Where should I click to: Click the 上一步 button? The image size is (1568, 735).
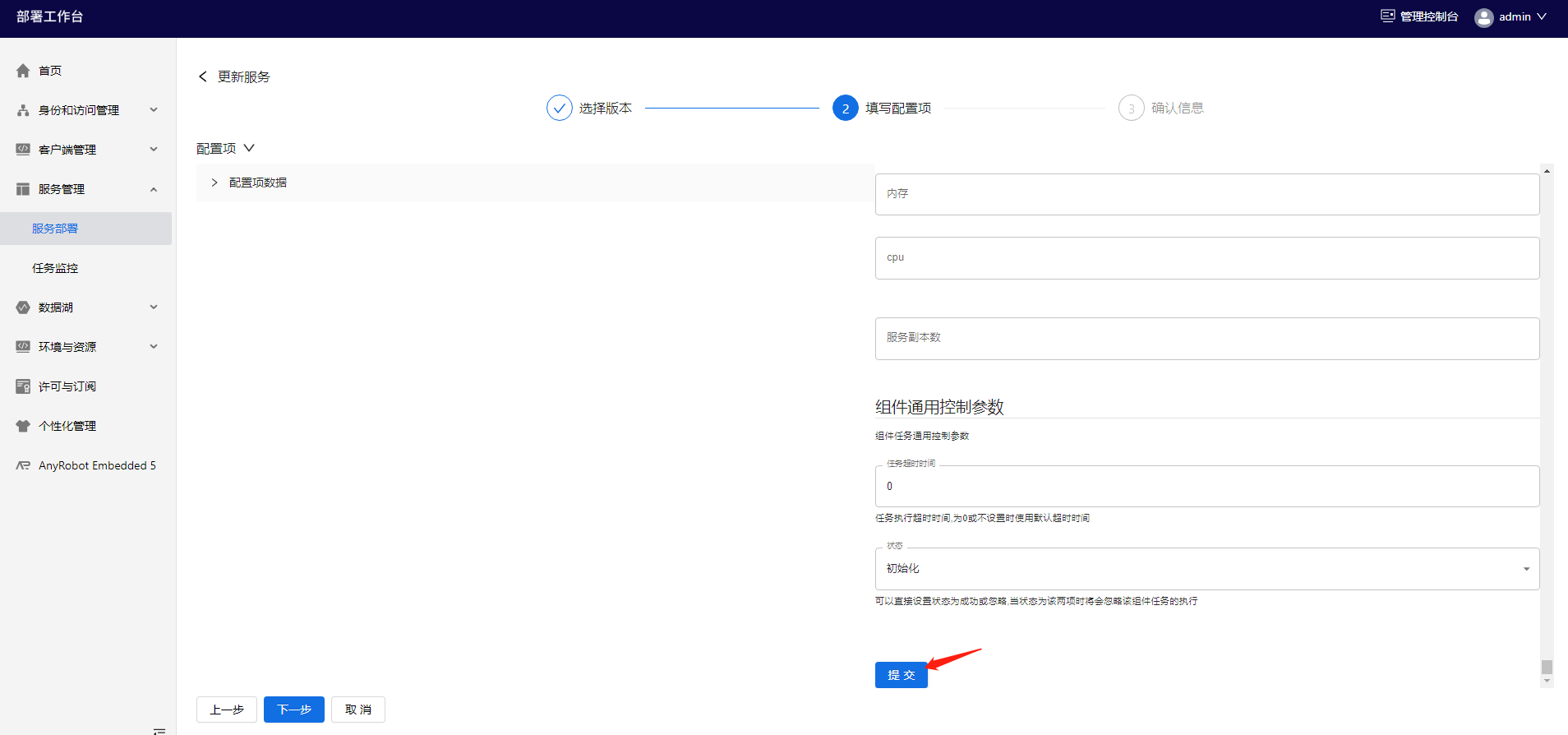[227, 710]
